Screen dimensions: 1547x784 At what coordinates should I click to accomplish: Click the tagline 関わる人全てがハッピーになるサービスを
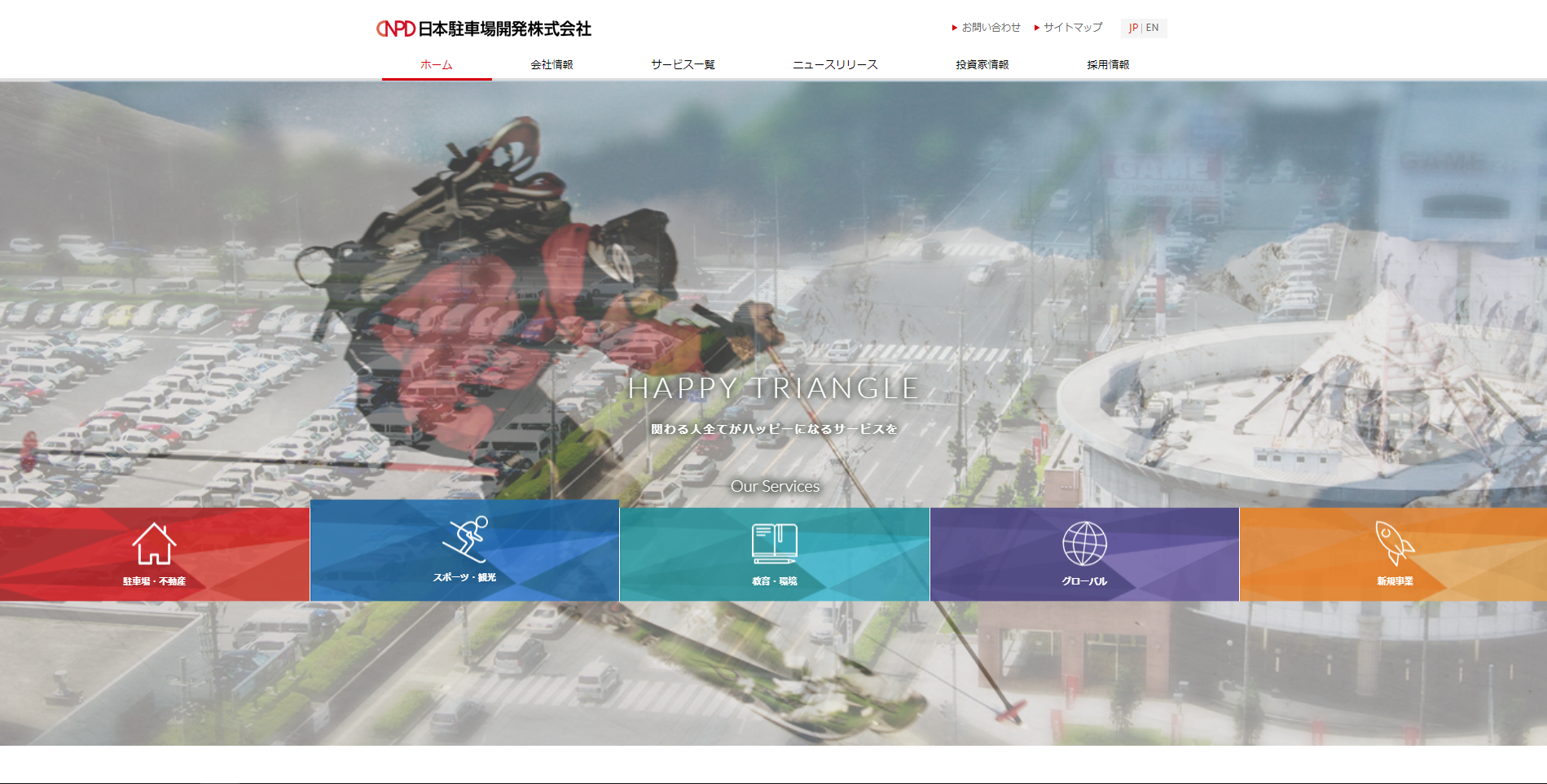(x=774, y=429)
